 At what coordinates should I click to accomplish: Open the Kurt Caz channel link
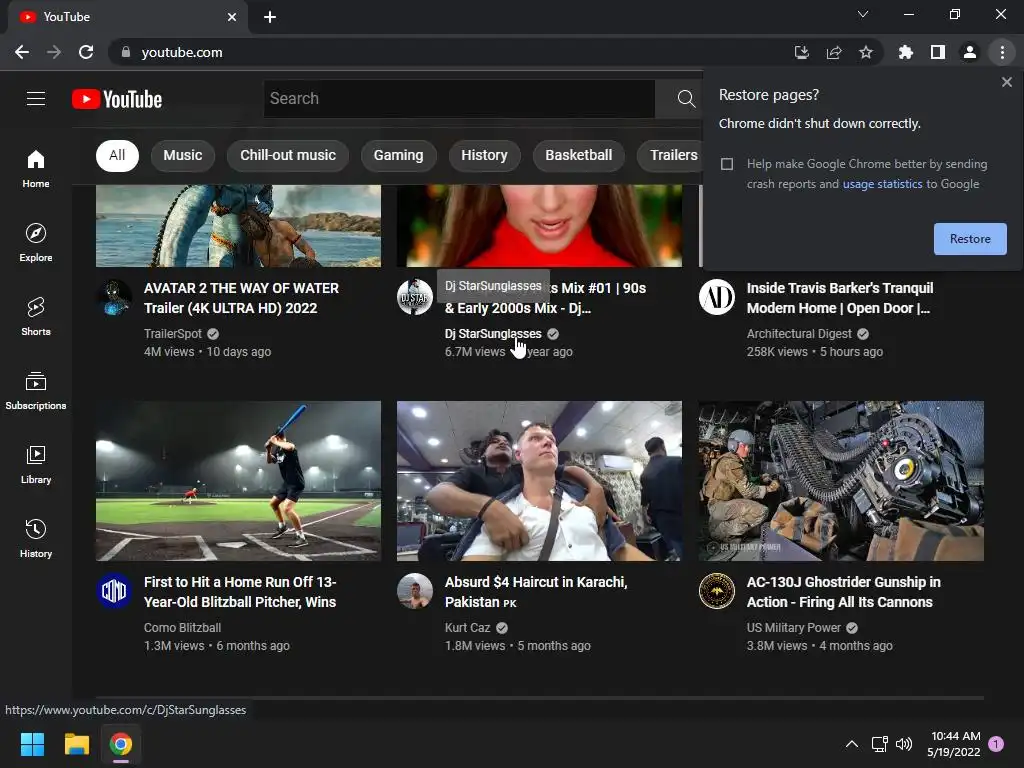coord(468,628)
